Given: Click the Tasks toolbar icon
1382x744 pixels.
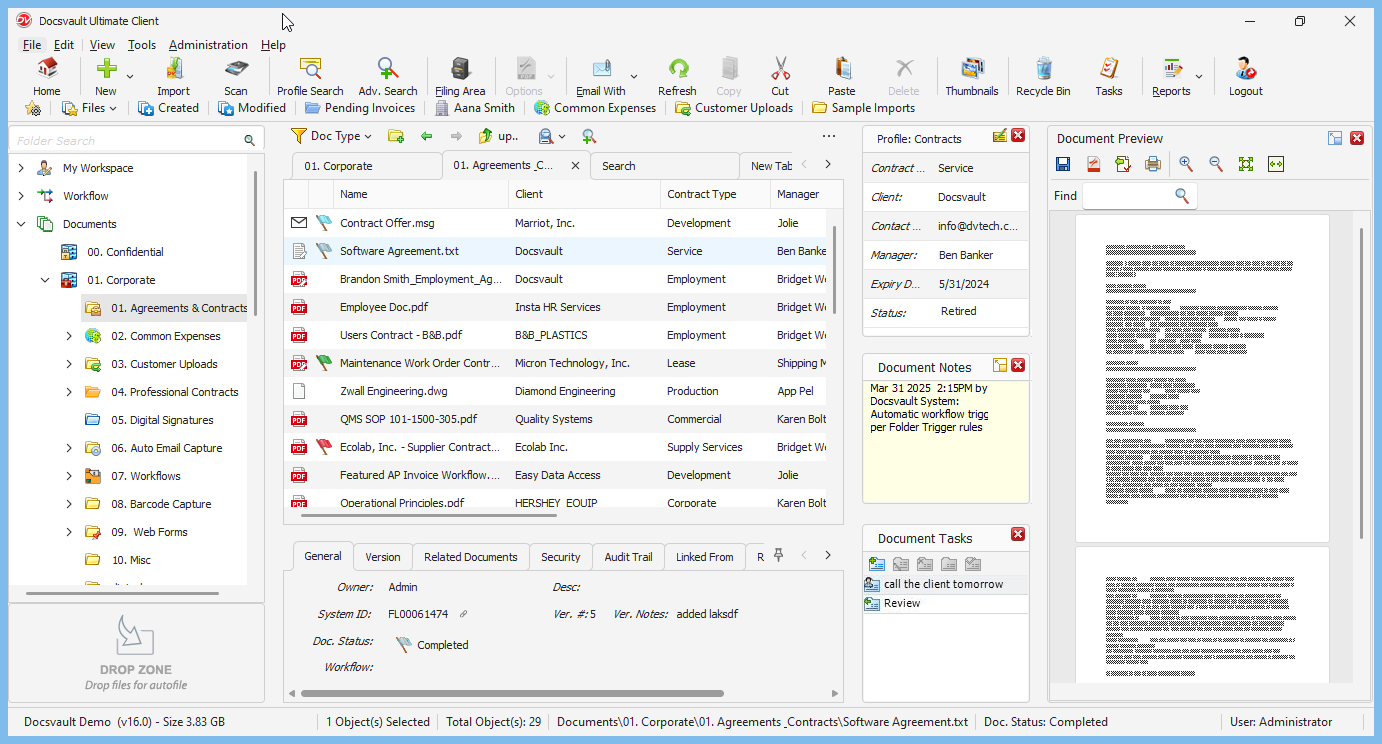Looking at the screenshot, I should 1108,76.
